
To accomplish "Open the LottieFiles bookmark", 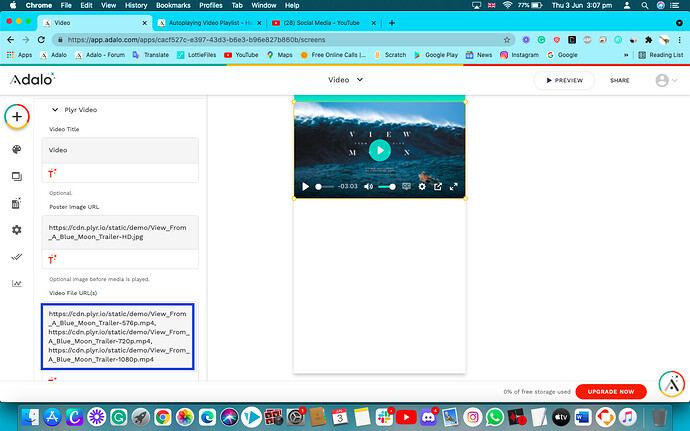I will [x=197, y=55].
